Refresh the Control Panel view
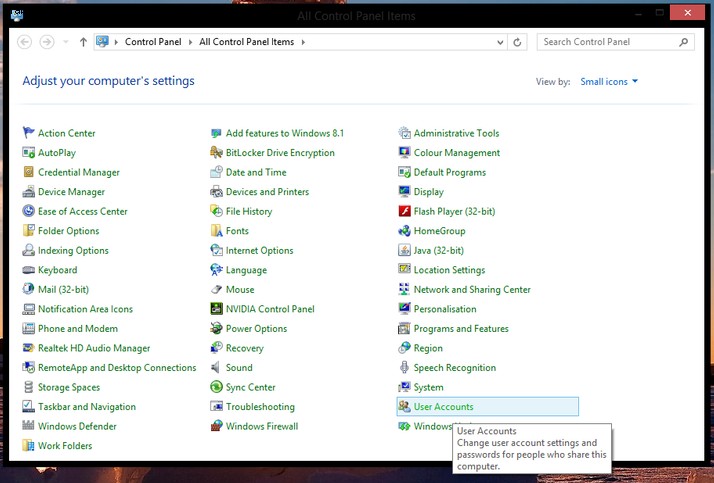Screen dimensions: 714x483 (517, 42)
